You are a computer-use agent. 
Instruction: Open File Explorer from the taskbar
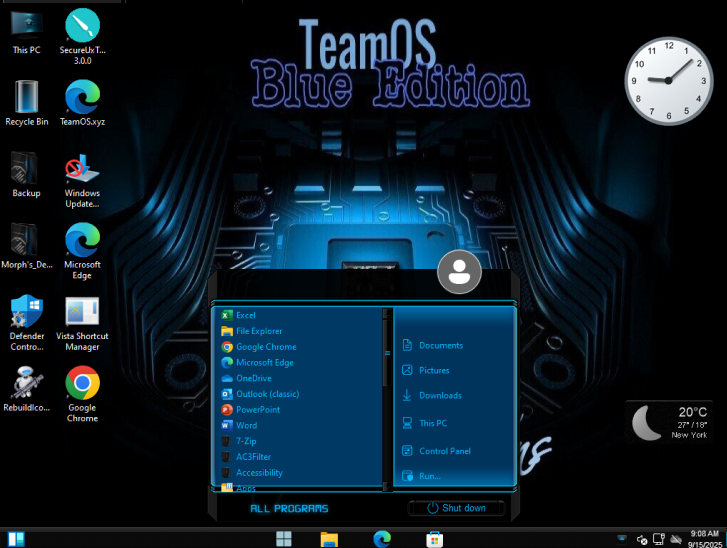[x=329, y=539]
